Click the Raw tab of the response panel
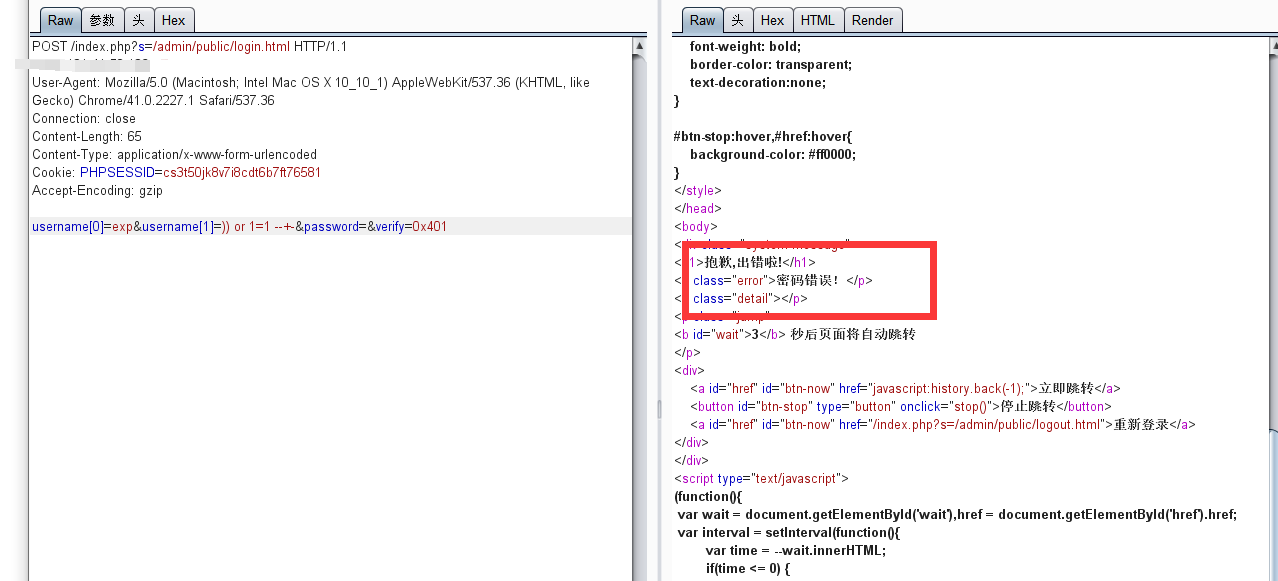Screen dimensions: 1278x581 (701, 19)
